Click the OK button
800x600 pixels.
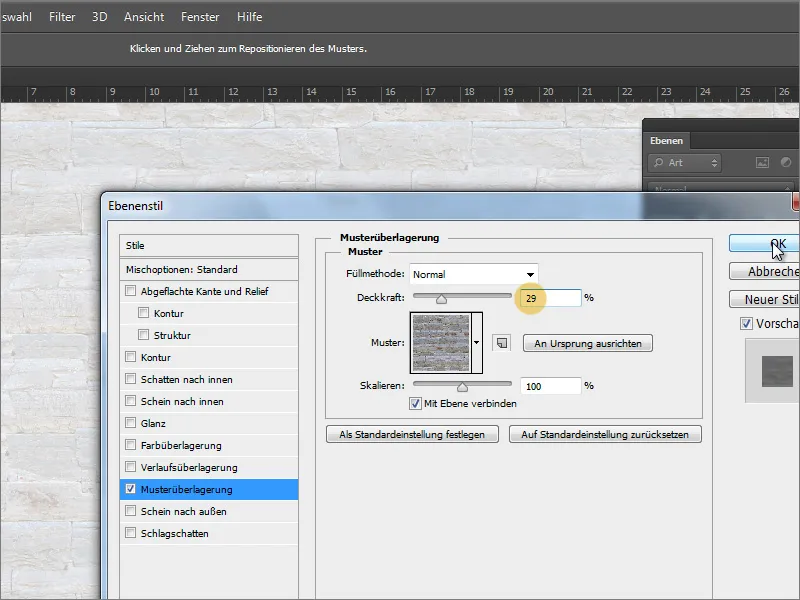[x=764, y=243]
